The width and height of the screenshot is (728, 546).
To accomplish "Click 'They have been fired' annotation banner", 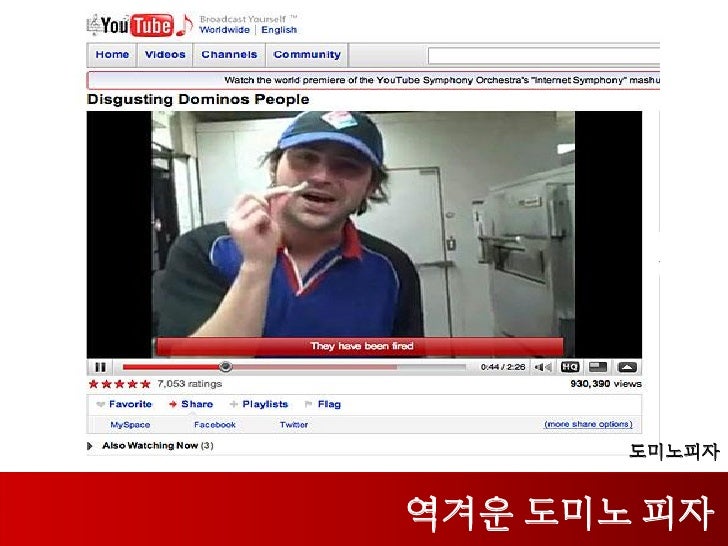I will 360,346.
